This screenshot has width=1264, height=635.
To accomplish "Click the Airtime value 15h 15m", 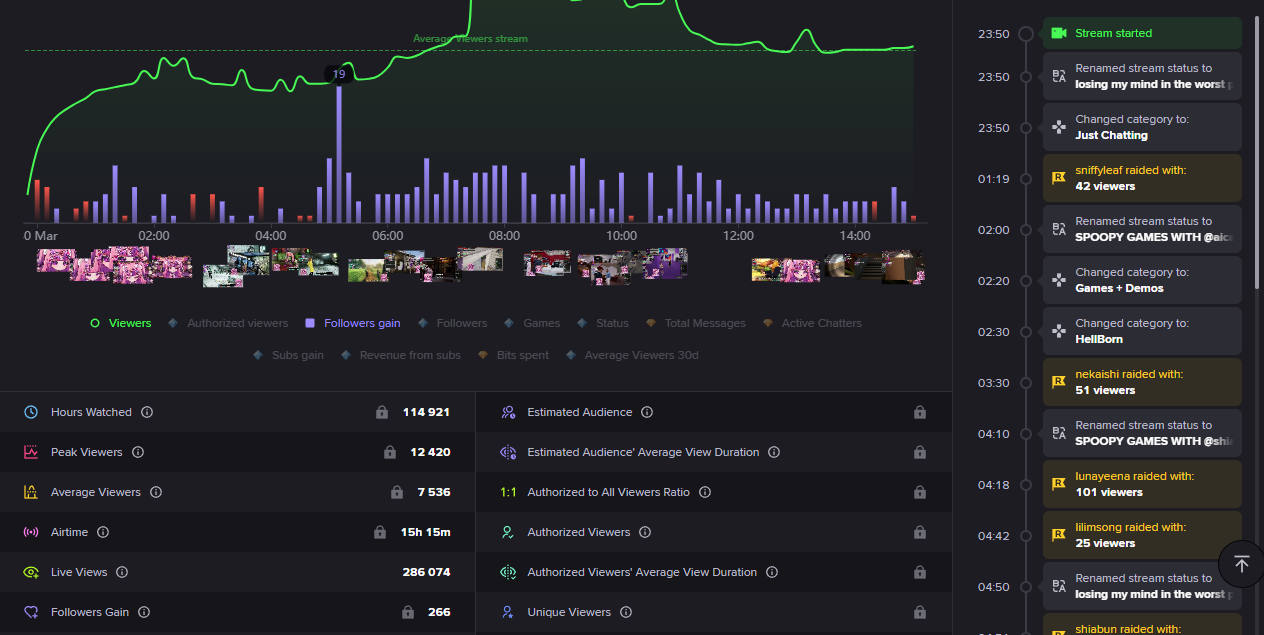I will coord(425,532).
